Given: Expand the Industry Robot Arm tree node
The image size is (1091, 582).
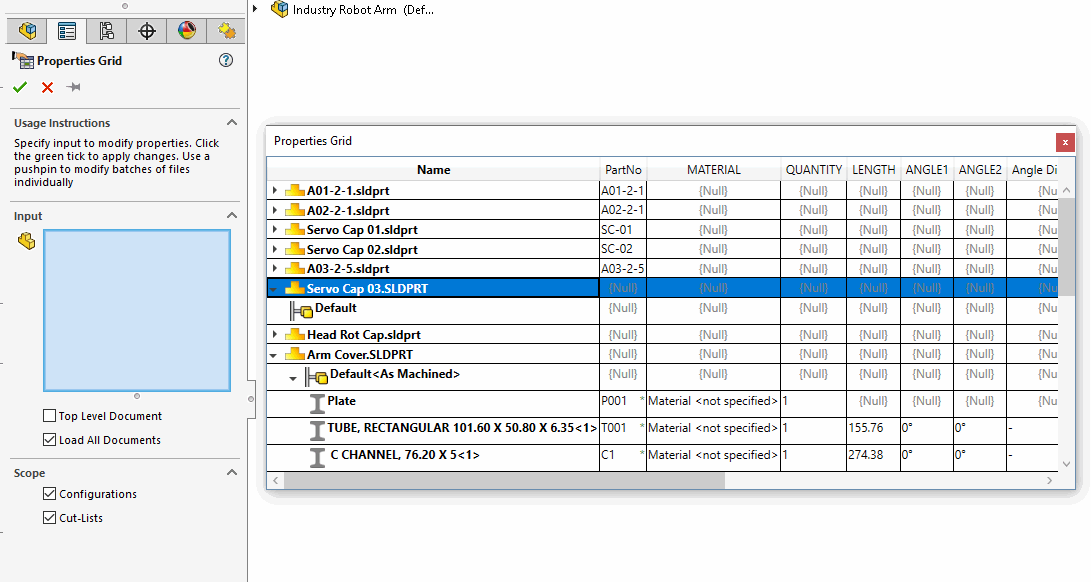Looking at the screenshot, I should tap(255, 9).
